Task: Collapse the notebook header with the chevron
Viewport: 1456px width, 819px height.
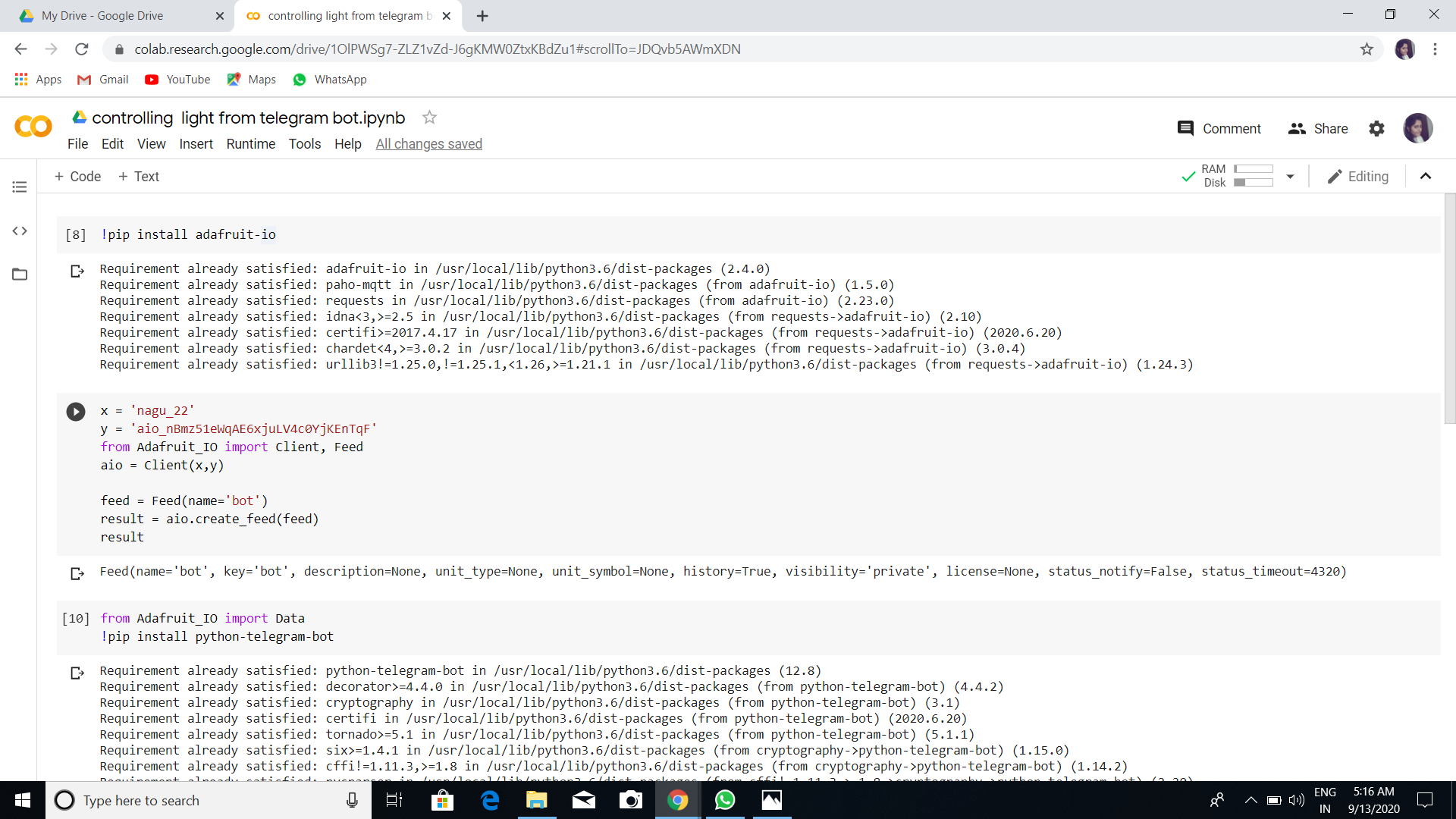Action: (x=1426, y=176)
